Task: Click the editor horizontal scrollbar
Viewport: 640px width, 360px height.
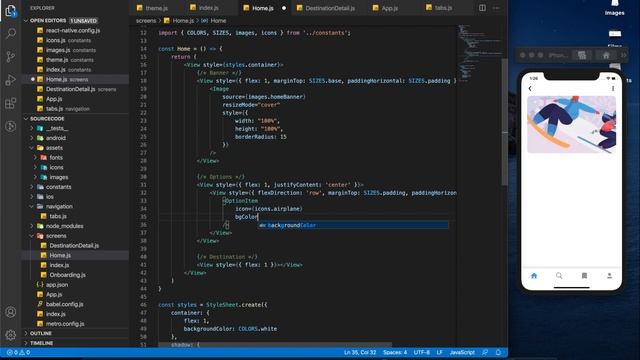Action: (276, 345)
